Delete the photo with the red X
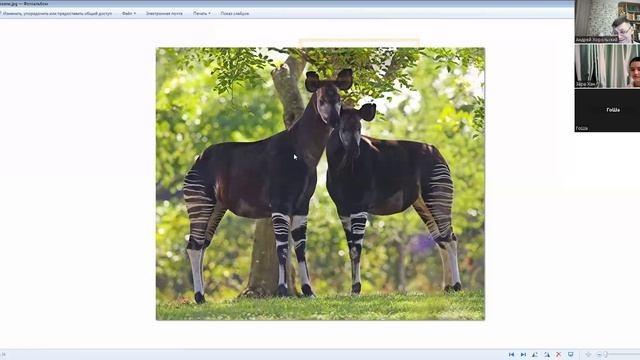Image resolution: width=640 pixels, height=360 pixels. tap(558, 355)
